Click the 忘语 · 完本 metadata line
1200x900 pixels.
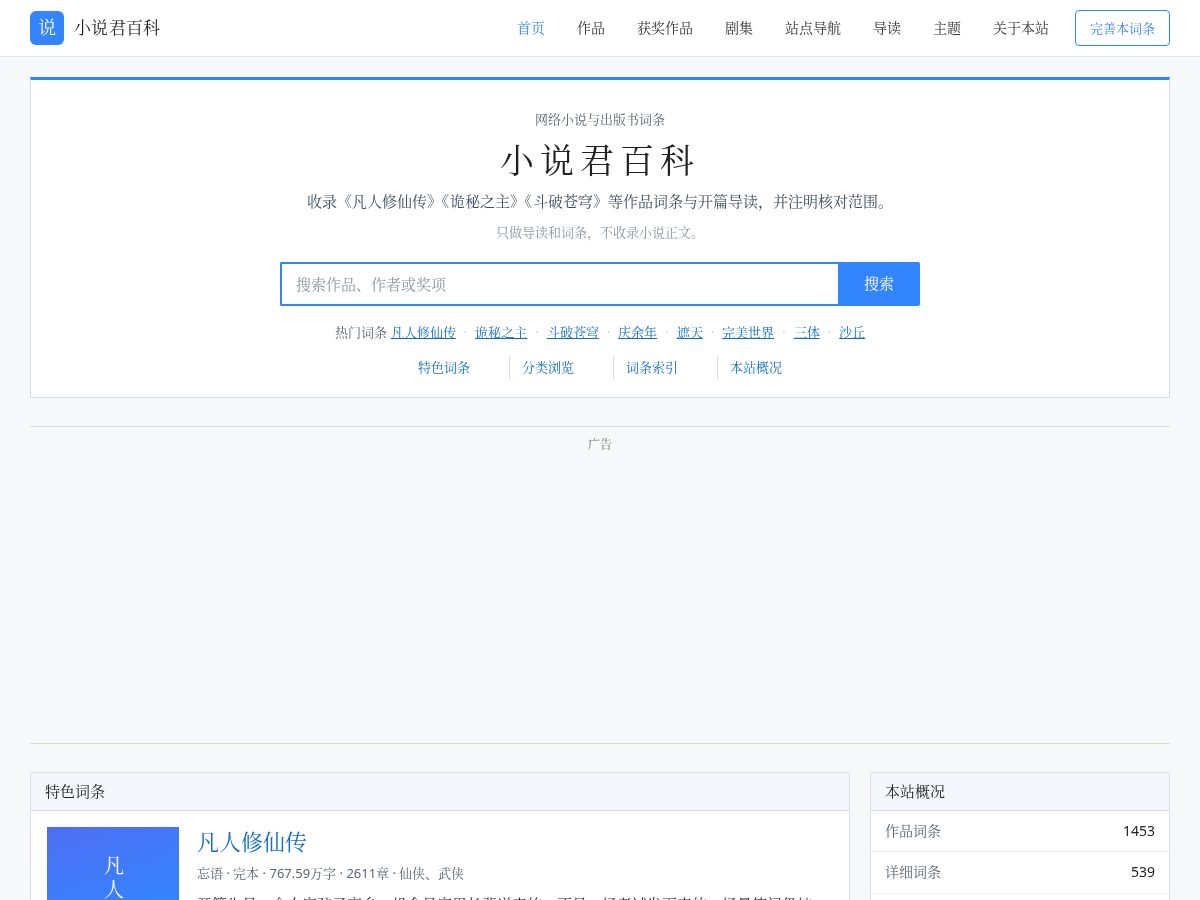click(x=331, y=874)
